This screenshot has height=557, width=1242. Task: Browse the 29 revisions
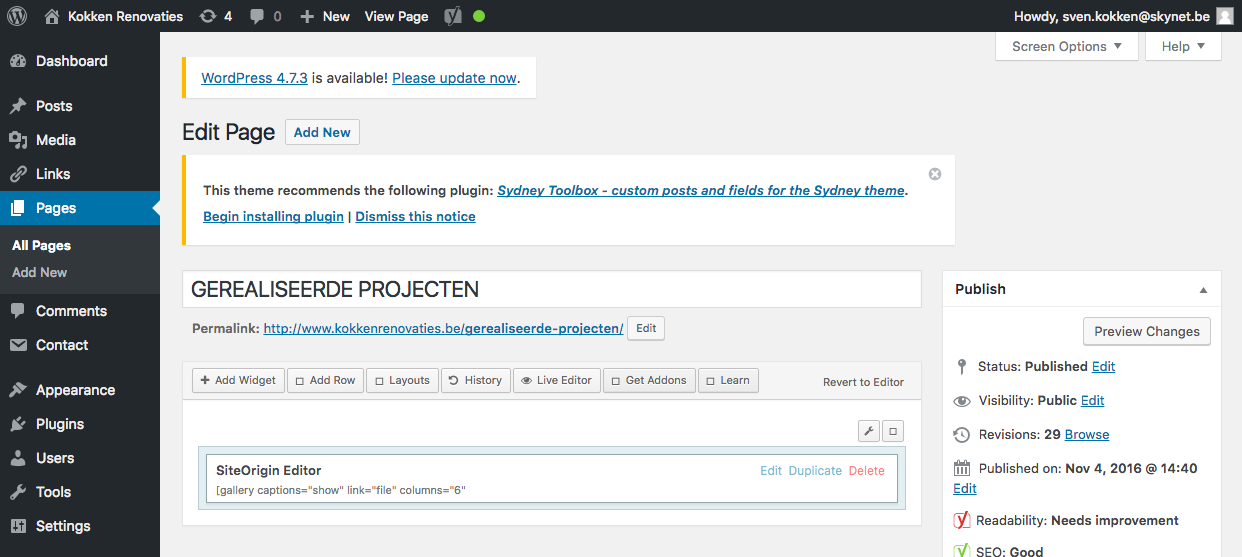1087,434
